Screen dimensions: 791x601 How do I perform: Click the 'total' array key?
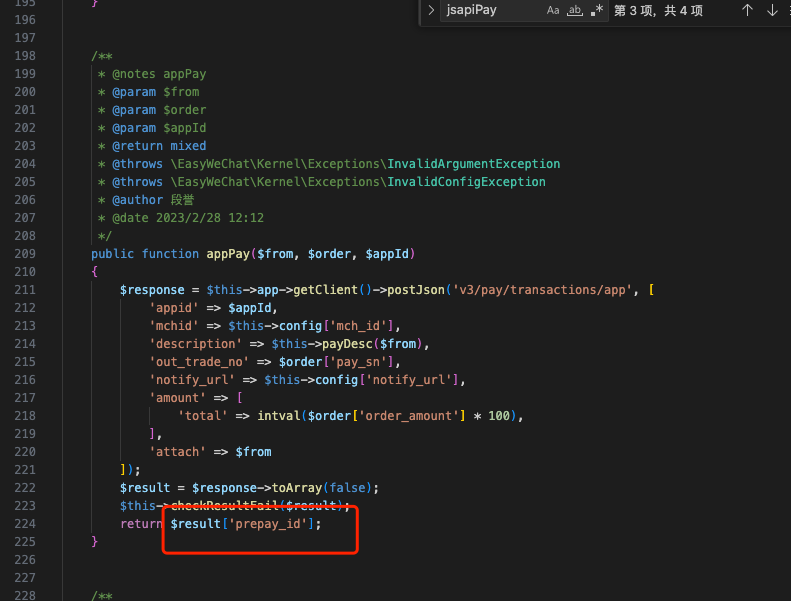pos(203,416)
